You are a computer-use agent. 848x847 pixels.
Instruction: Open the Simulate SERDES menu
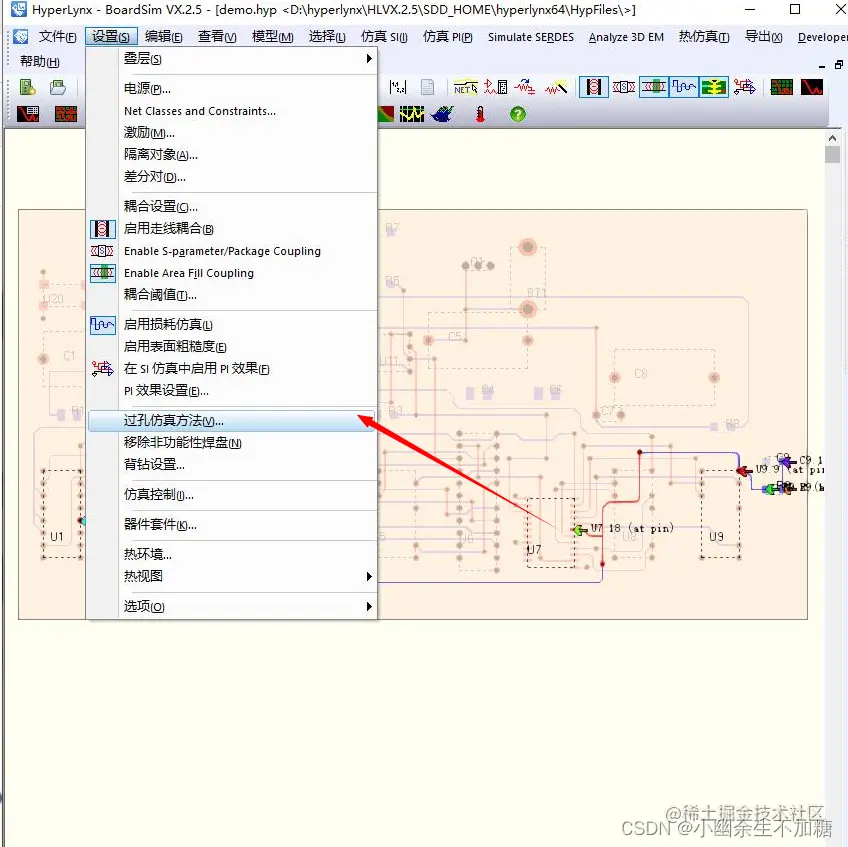(530, 37)
